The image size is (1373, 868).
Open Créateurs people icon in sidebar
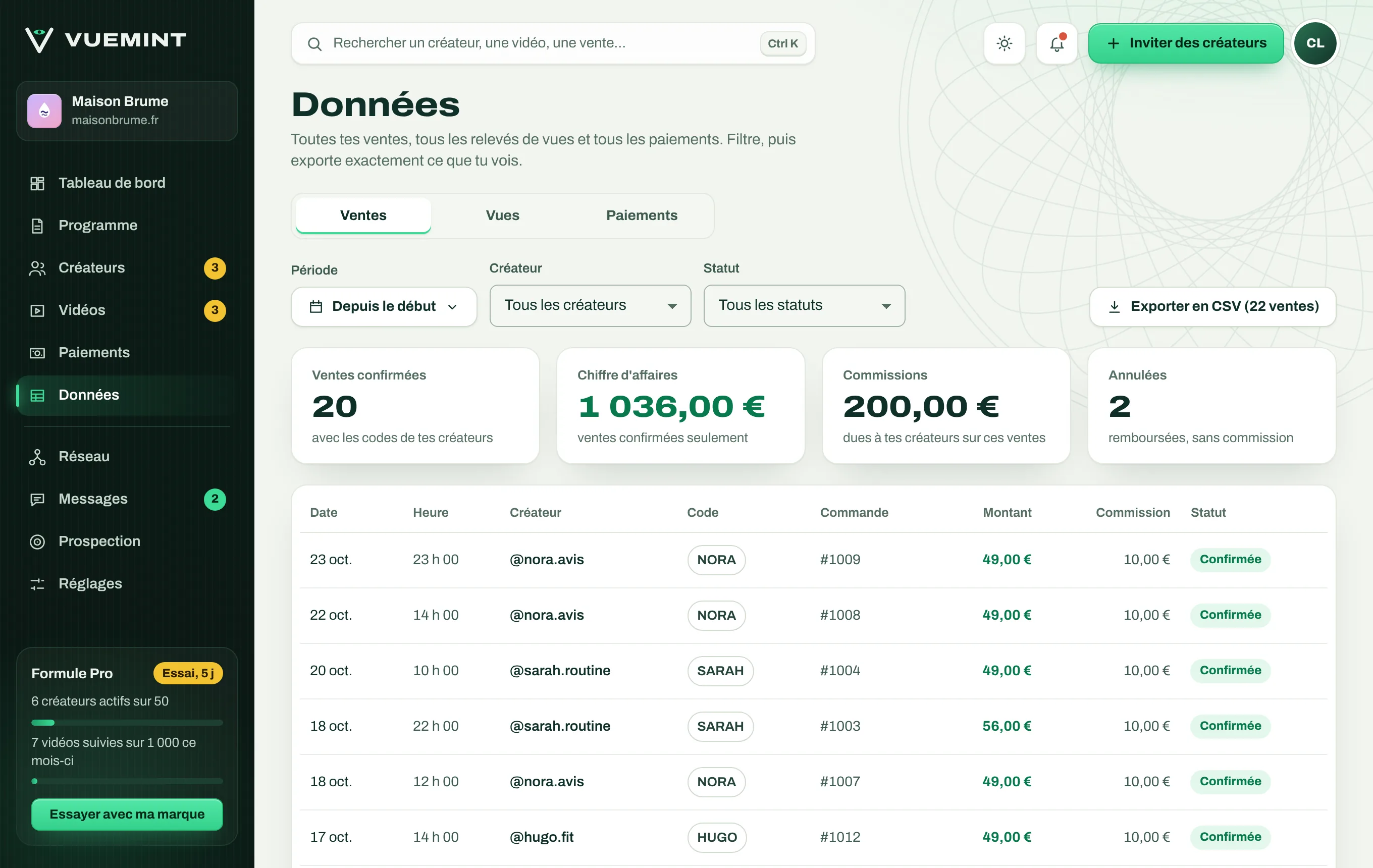(37, 268)
